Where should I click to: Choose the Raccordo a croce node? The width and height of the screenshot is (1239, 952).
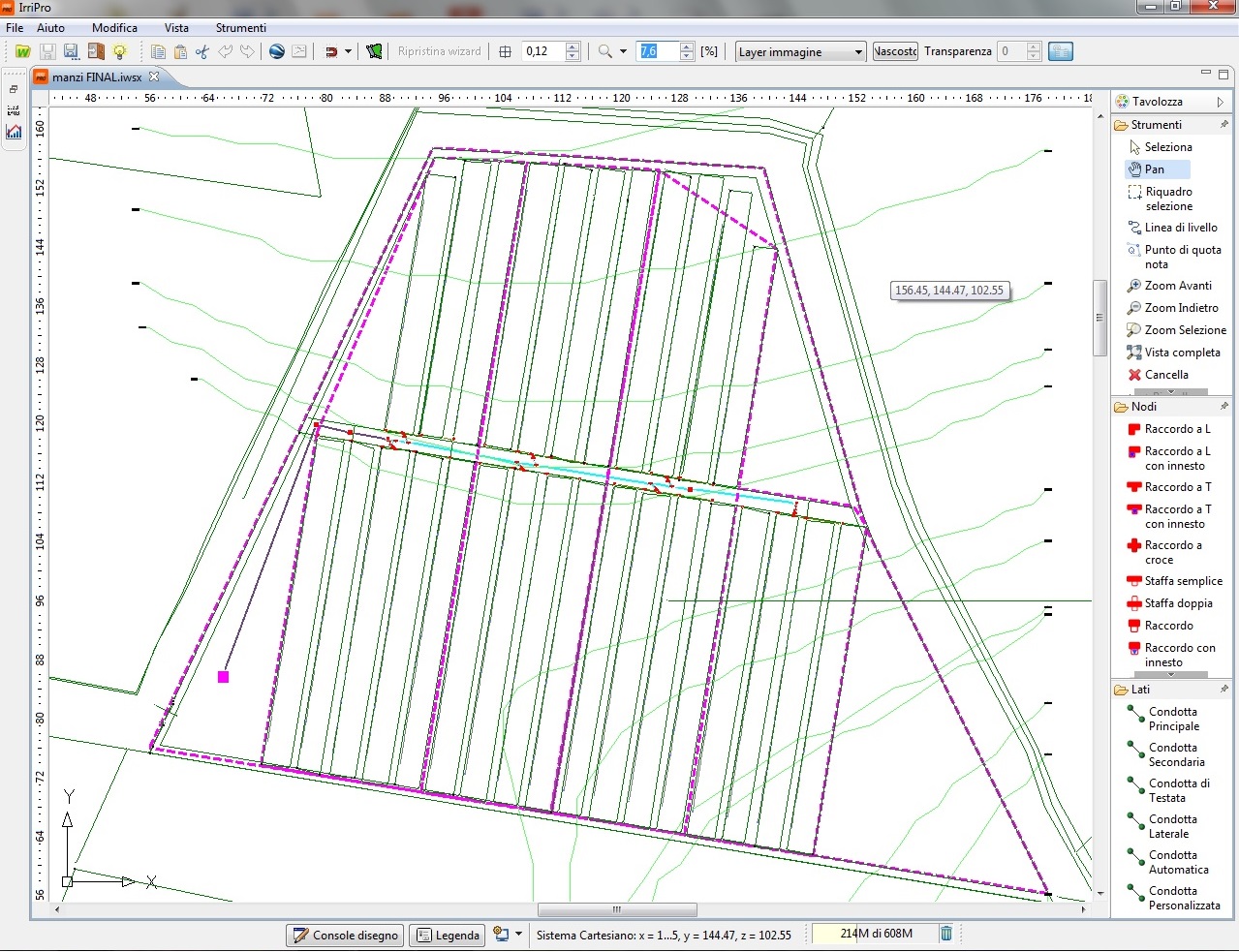tap(1172, 552)
